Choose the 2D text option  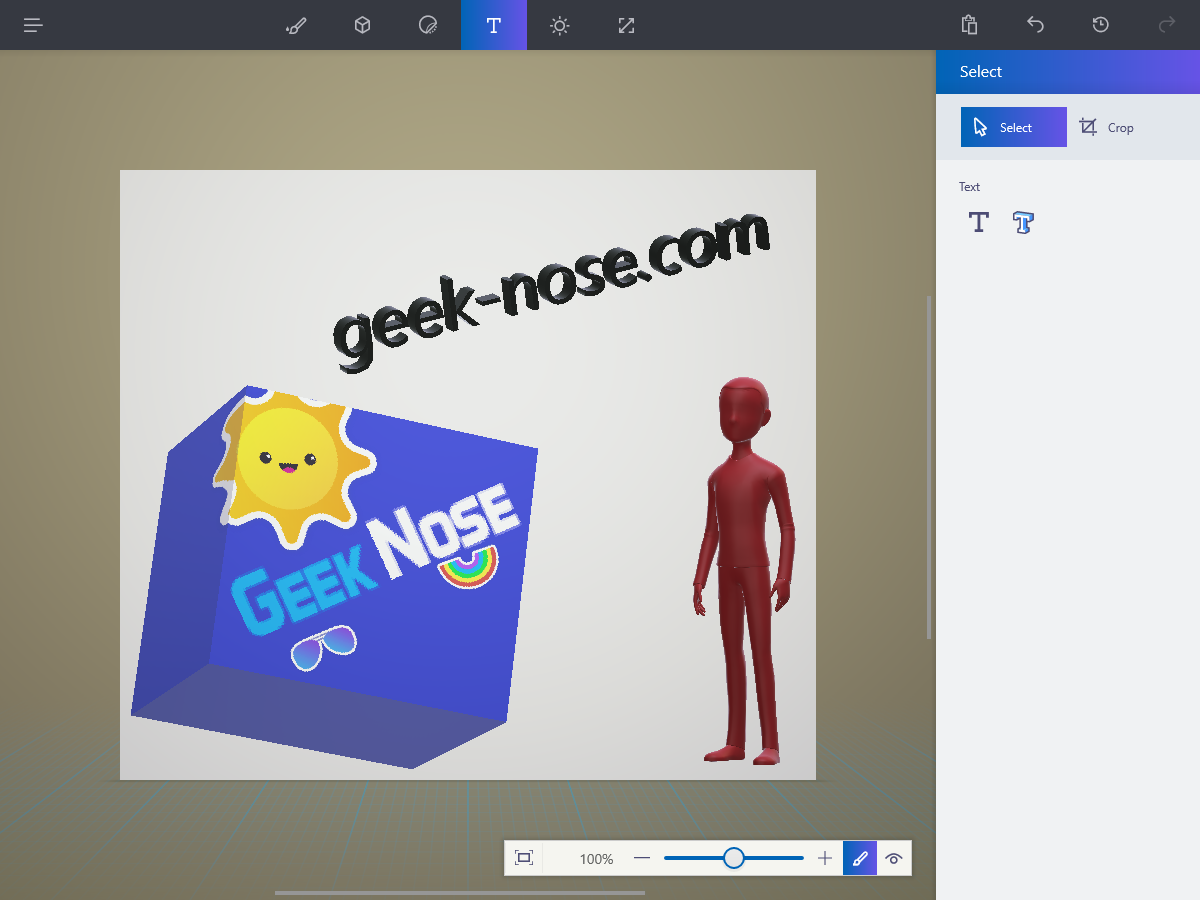(x=979, y=222)
